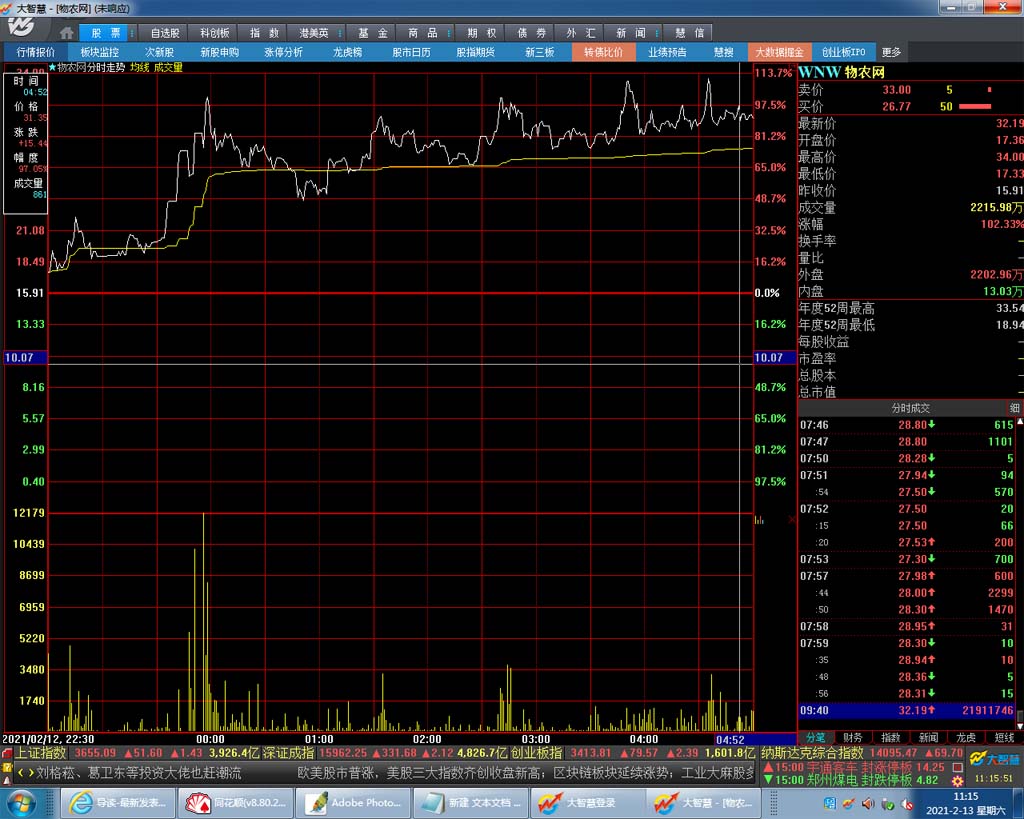The image size is (1024, 819).
Task: Select the 09:40 highlighted trade row
Action: pos(906,711)
